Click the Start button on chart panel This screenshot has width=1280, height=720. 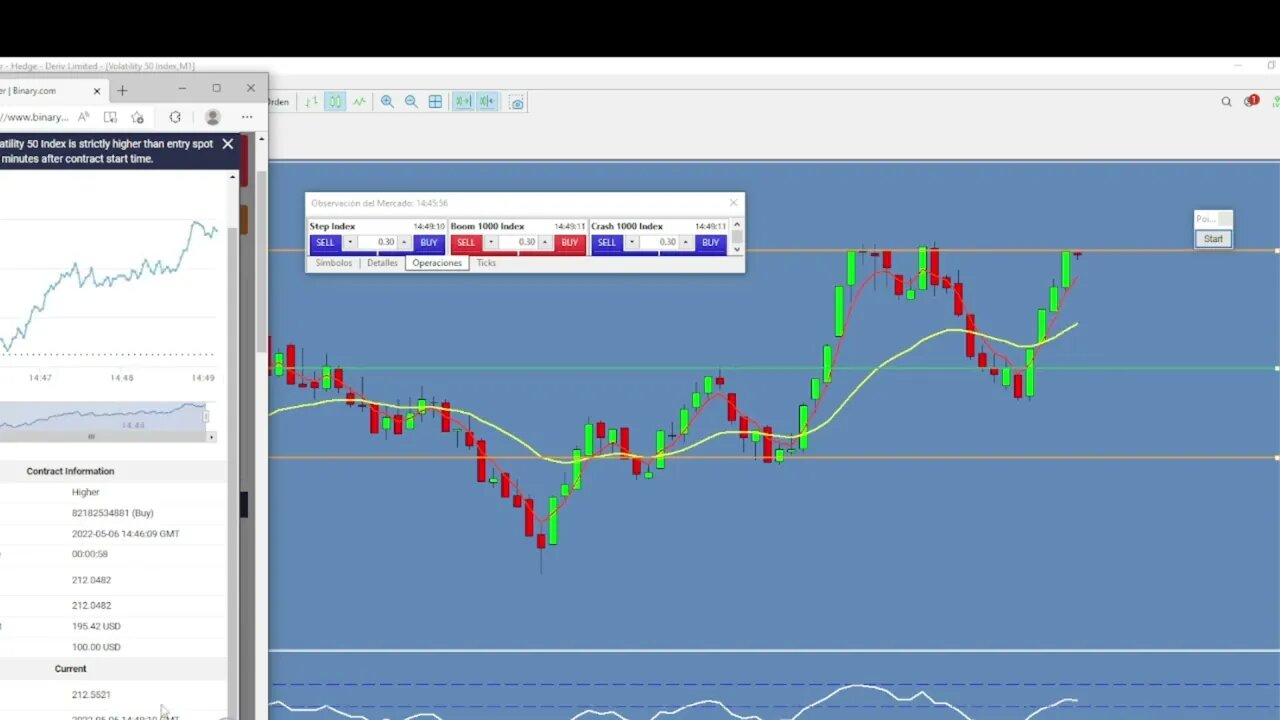(x=1213, y=239)
